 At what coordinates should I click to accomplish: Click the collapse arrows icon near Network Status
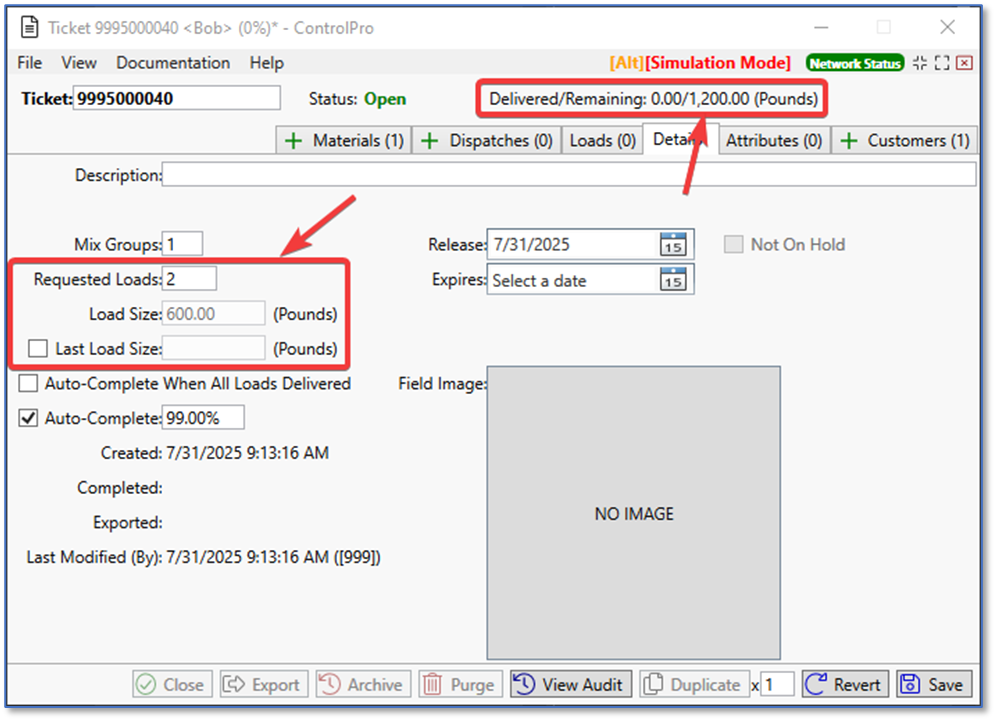920,63
